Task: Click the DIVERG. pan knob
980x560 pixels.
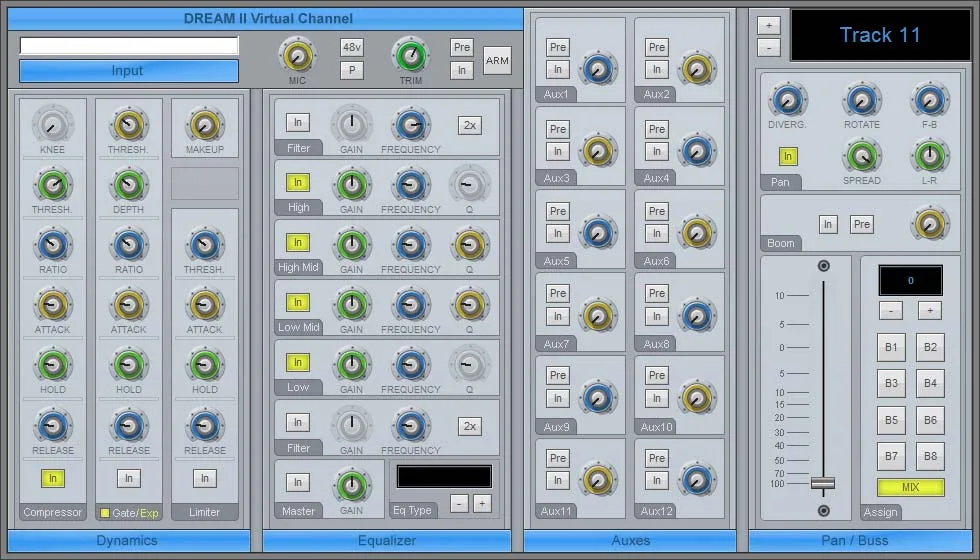Action: point(788,99)
